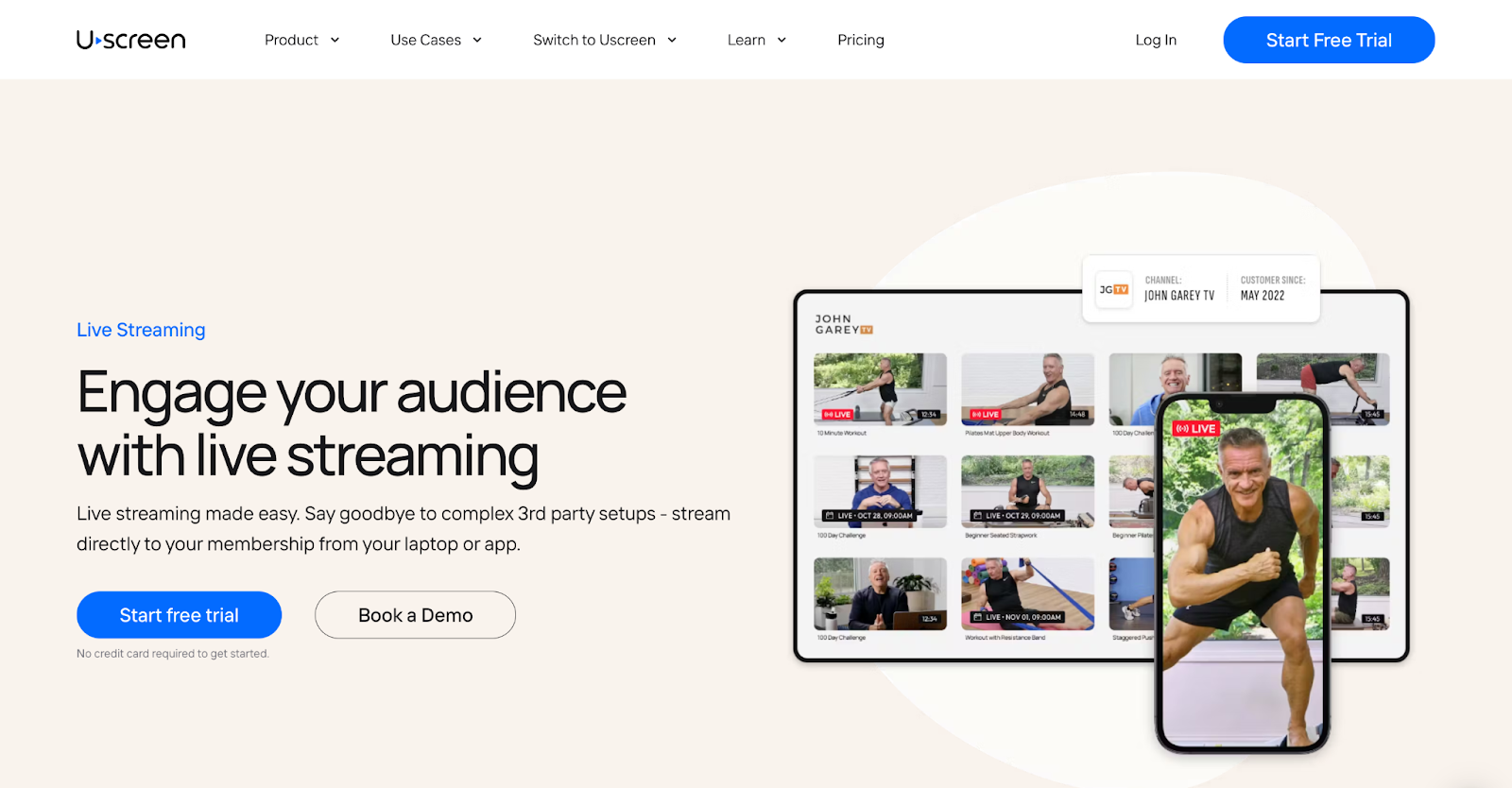The width and height of the screenshot is (1512, 788).
Task: Click the 'JOHN GAREY TV' channel name
Action: (x=1179, y=296)
